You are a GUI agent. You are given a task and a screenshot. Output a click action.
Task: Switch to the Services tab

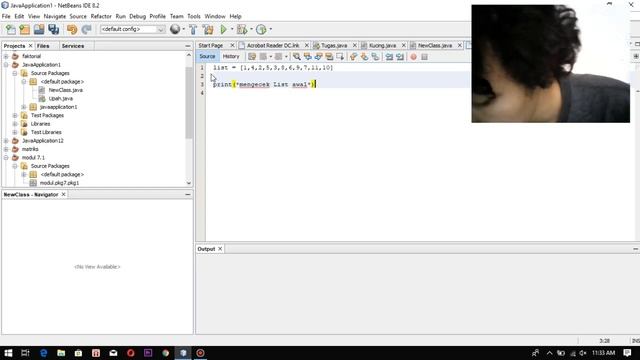73,46
